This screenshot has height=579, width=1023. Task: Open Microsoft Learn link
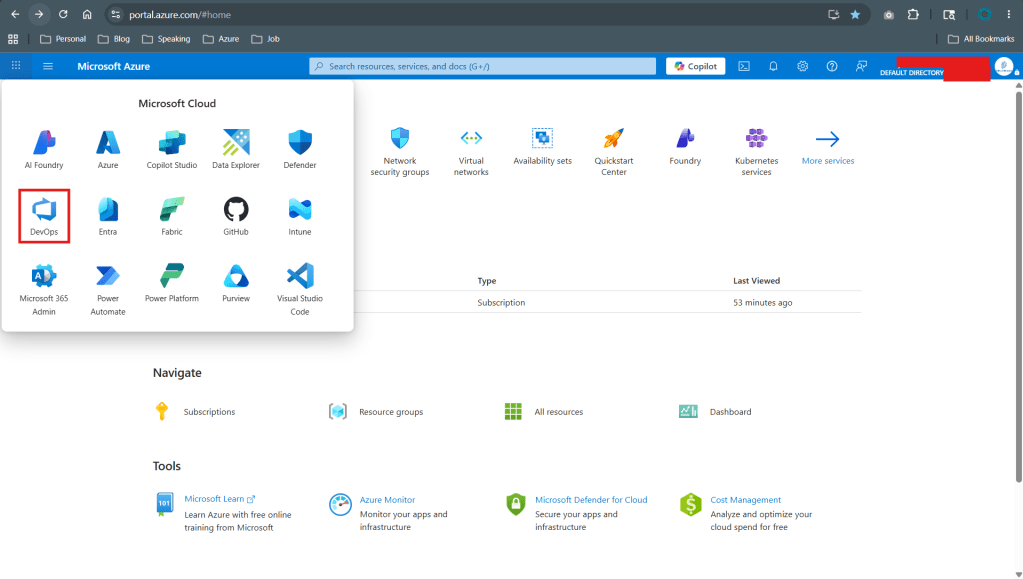[x=219, y=499]
